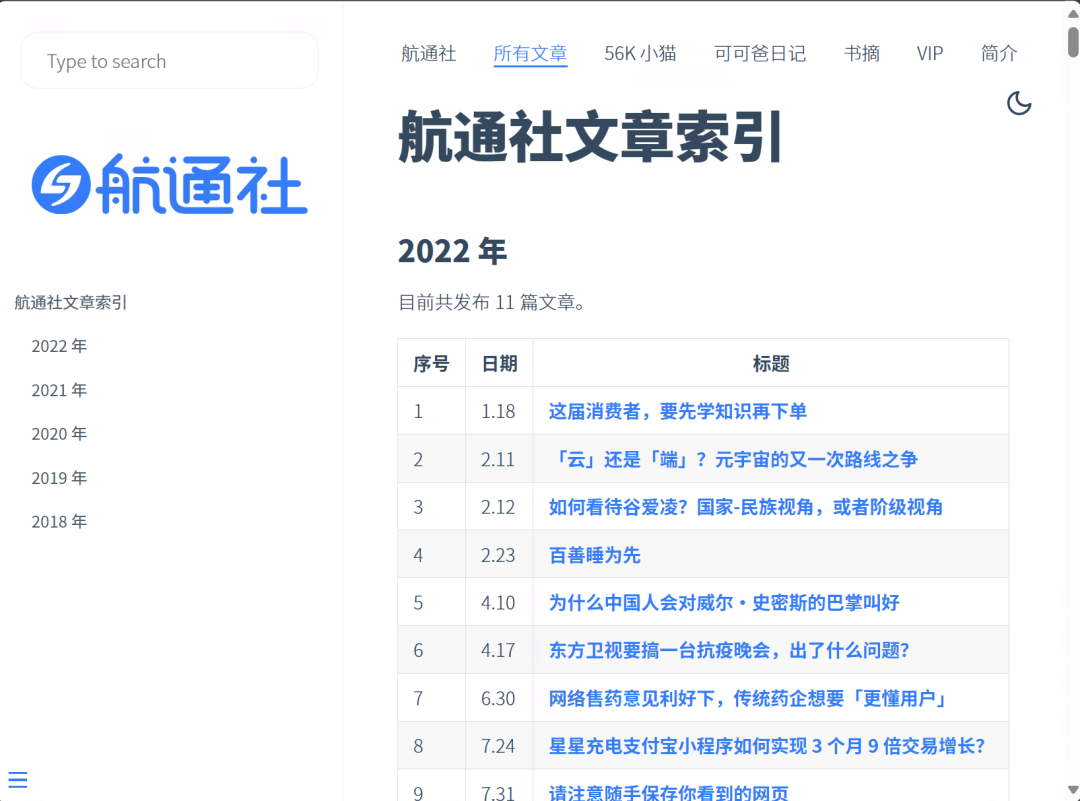Click 2019 年 in the table of contents
Screen dimensions: 1080x801
pos(59,478)
